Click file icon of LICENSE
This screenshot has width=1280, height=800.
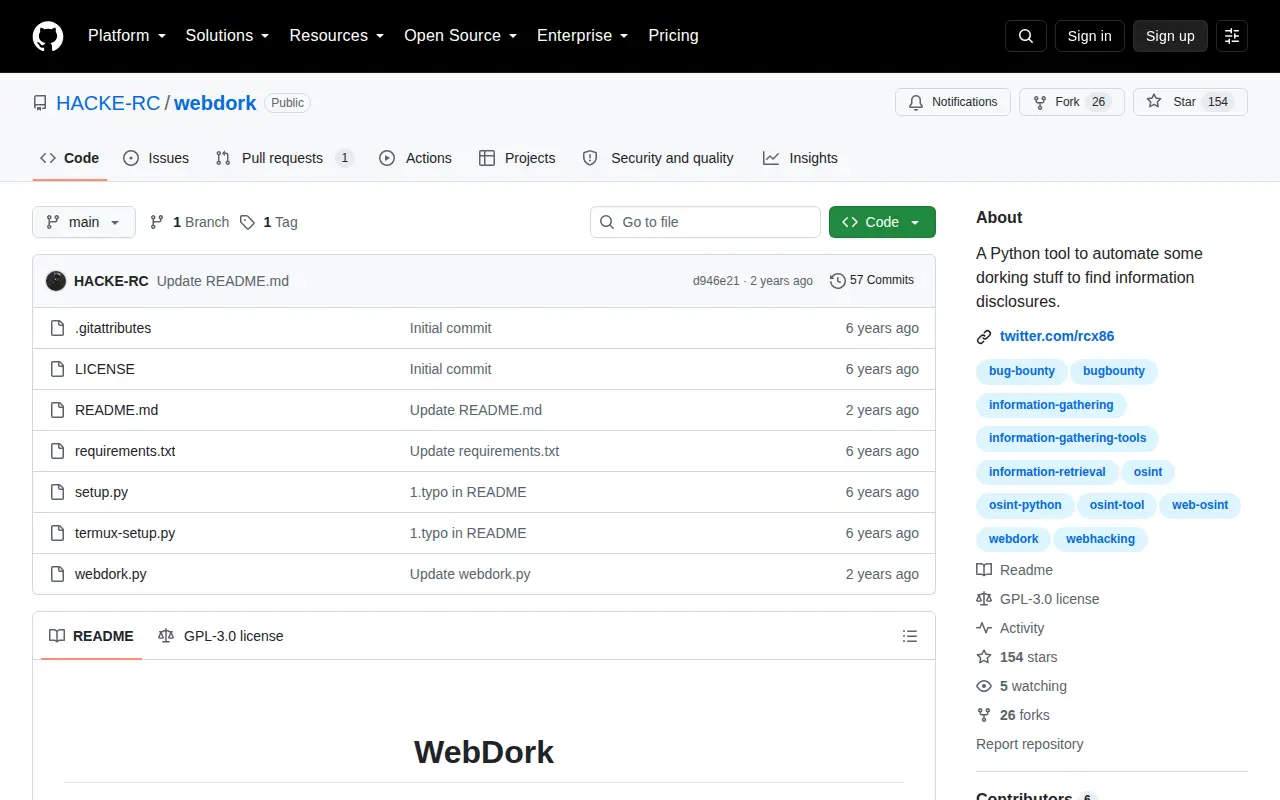tap(57, 369)
